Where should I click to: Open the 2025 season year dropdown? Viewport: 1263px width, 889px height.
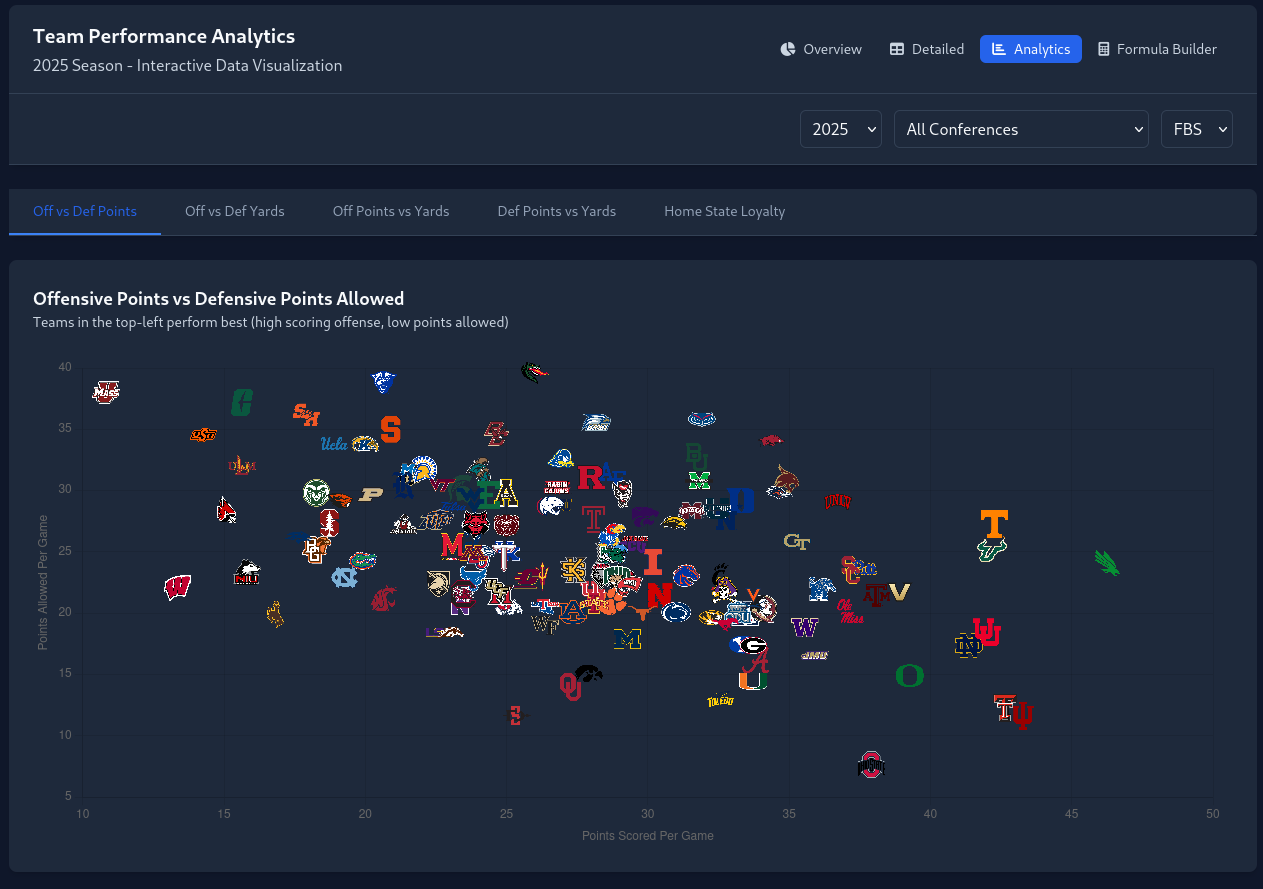841,129
